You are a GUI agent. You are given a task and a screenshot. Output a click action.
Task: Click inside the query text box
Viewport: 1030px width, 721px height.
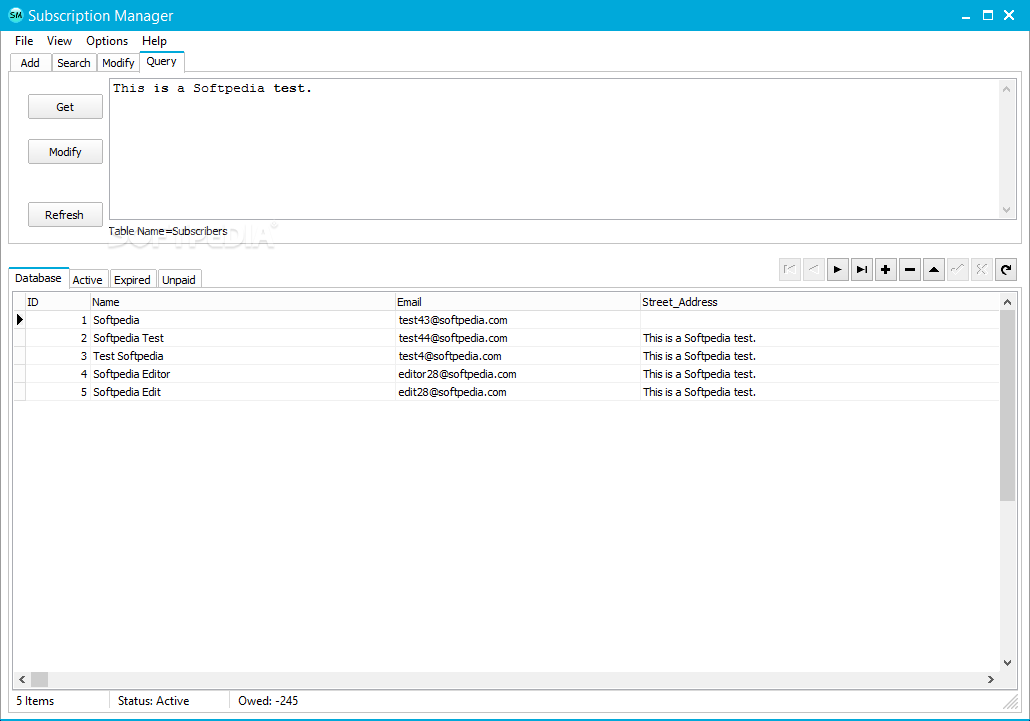tap(553, 149)
